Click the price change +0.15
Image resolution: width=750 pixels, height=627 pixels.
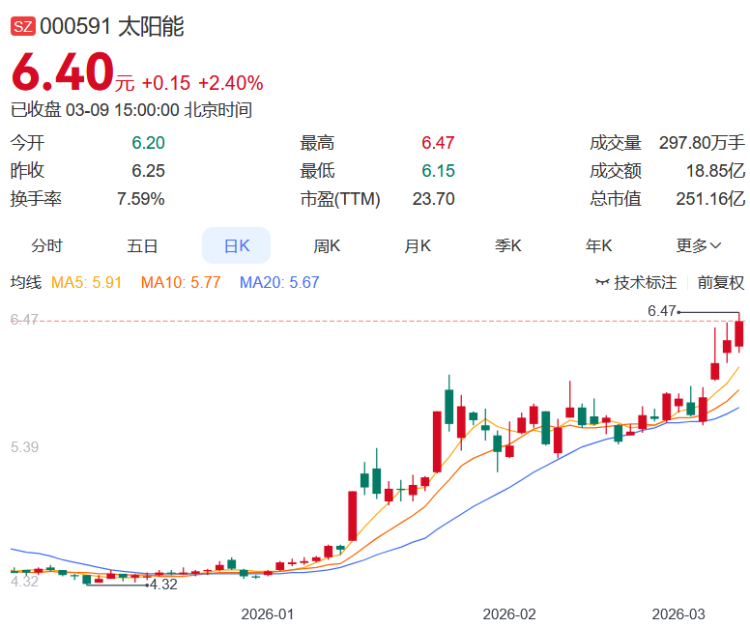(x=166, y=83)
